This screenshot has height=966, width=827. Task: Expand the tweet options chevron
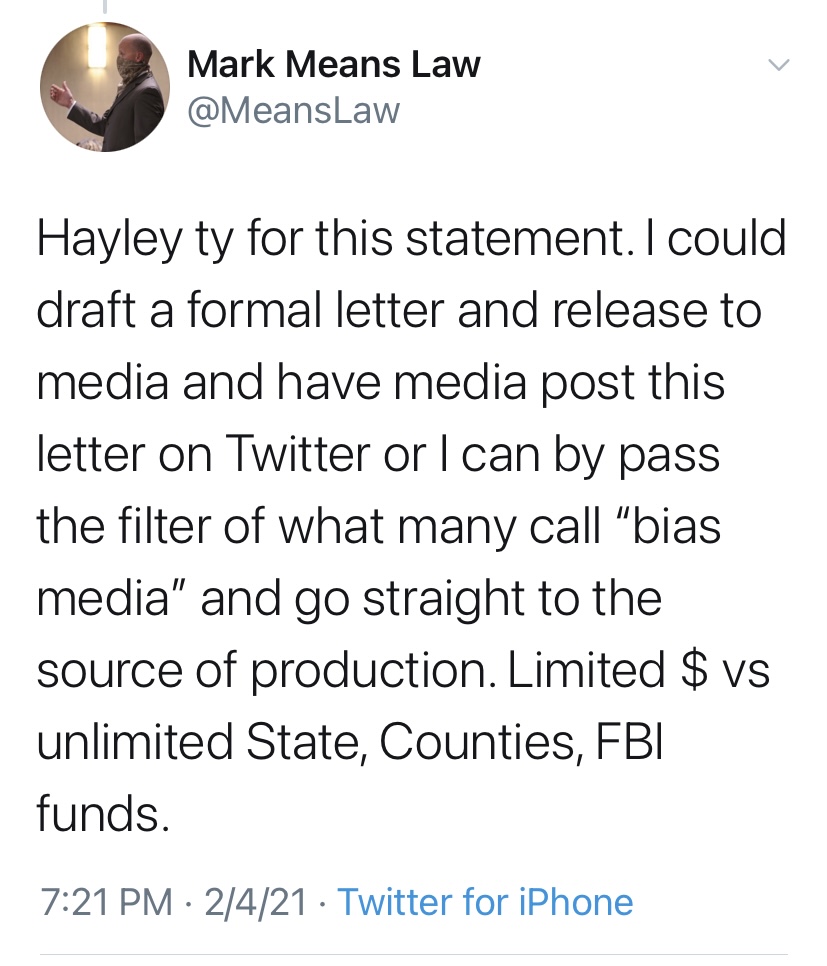(778, 66)
